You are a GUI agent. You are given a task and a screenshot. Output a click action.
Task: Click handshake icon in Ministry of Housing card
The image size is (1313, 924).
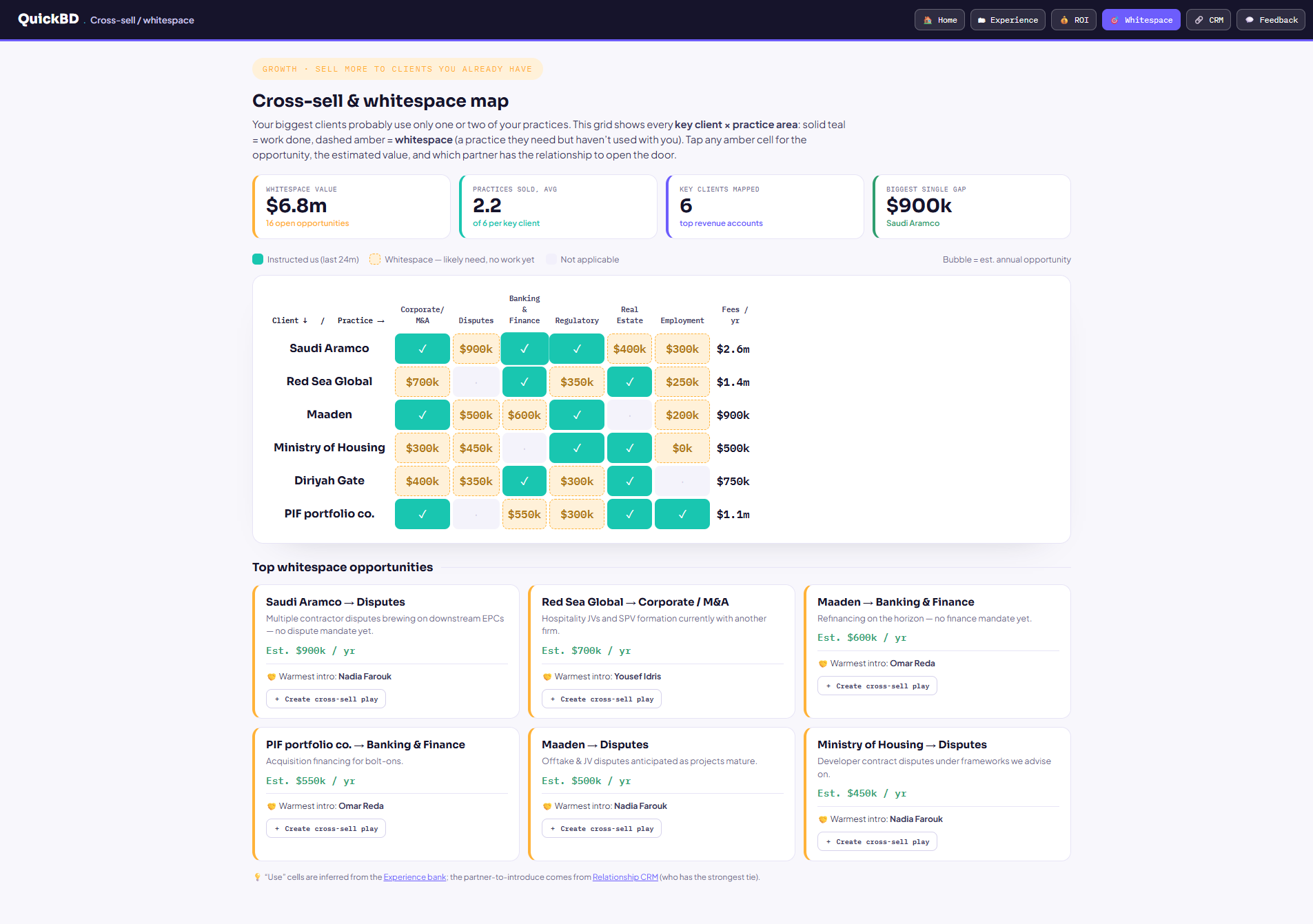(x=822, y=820)
